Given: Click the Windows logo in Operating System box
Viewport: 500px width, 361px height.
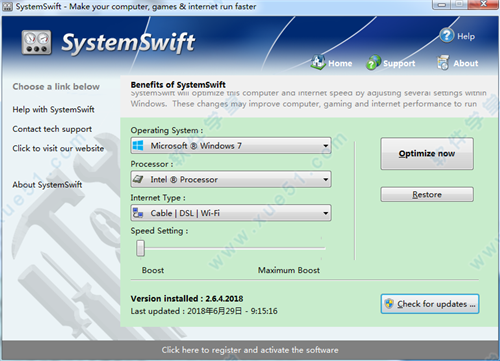Looking at the screenshot, I should 138,146.
